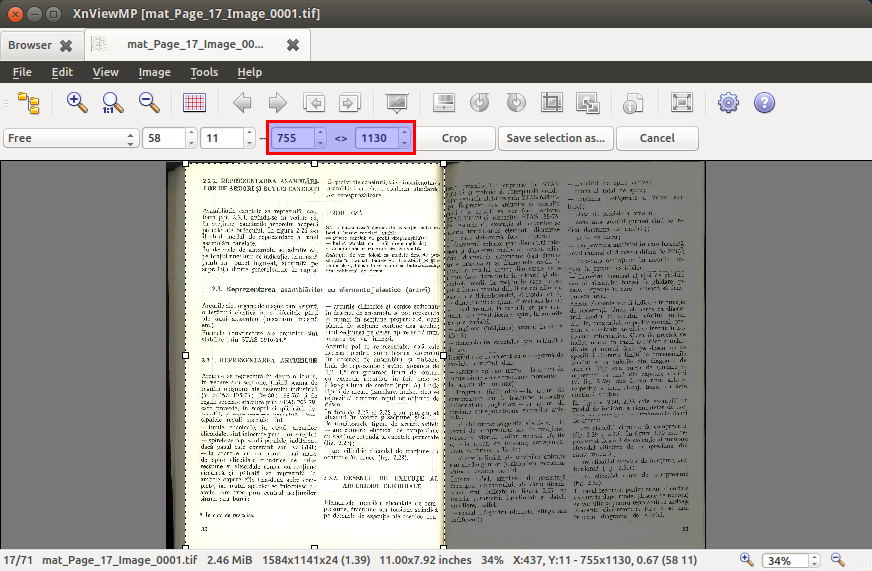The height and width of the screenshot is (571, 872).
Task: Open the File menu
Action: coord(22,72)
